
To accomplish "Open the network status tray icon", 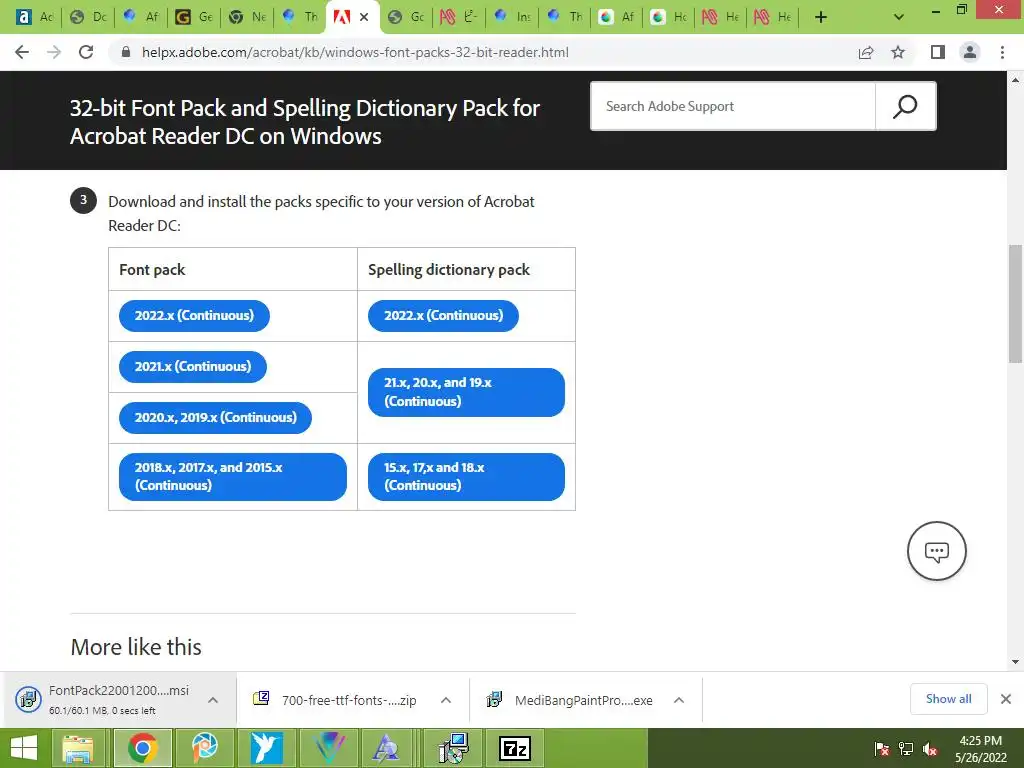I will (906, 749).
